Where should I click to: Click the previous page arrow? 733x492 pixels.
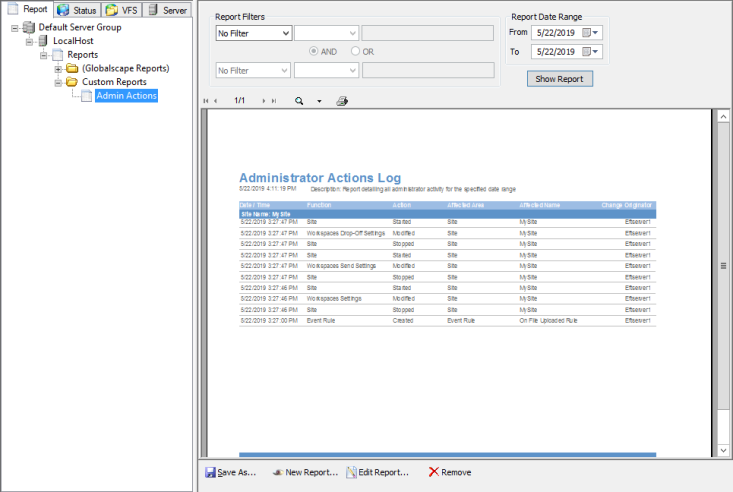click(x=215, y=101)
